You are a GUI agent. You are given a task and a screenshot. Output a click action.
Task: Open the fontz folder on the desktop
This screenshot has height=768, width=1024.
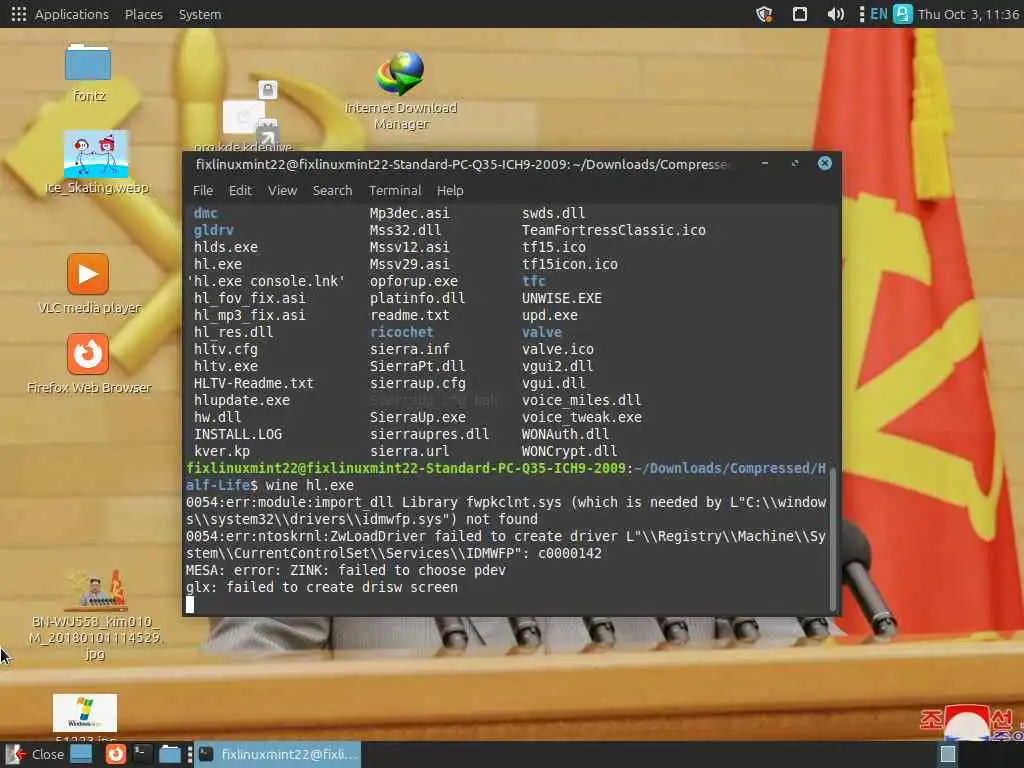tap(88, 72)
